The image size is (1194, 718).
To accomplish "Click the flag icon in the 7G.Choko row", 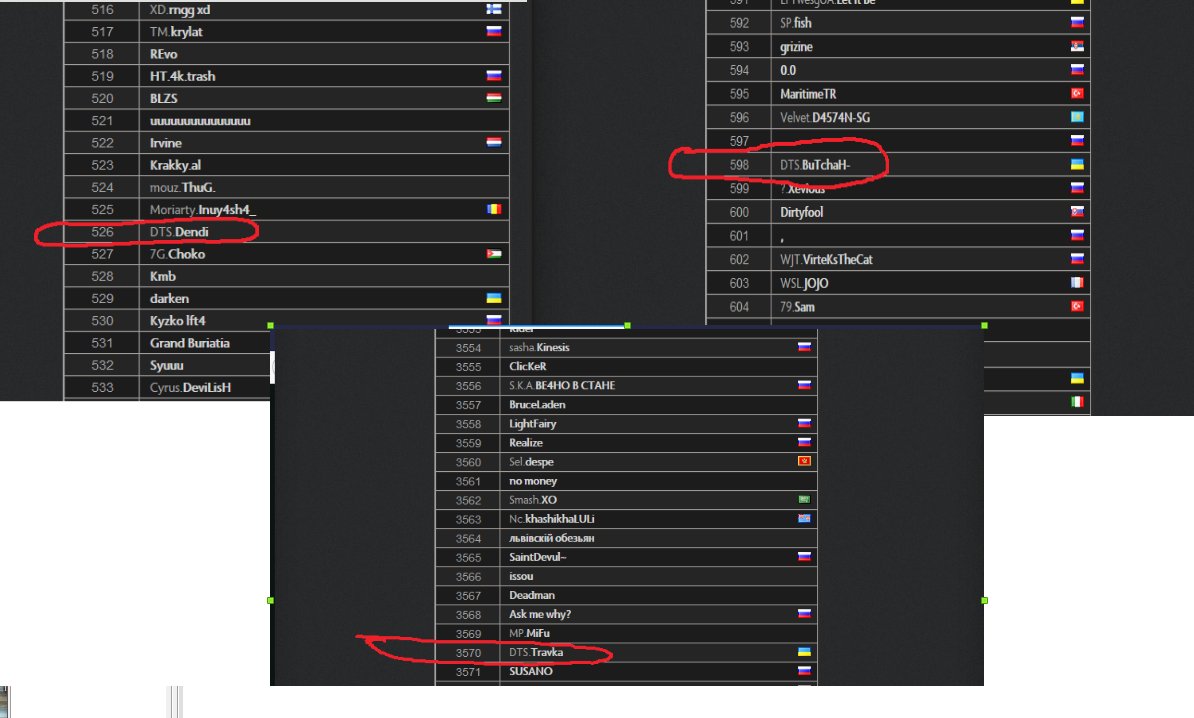I will pos(493,254).
